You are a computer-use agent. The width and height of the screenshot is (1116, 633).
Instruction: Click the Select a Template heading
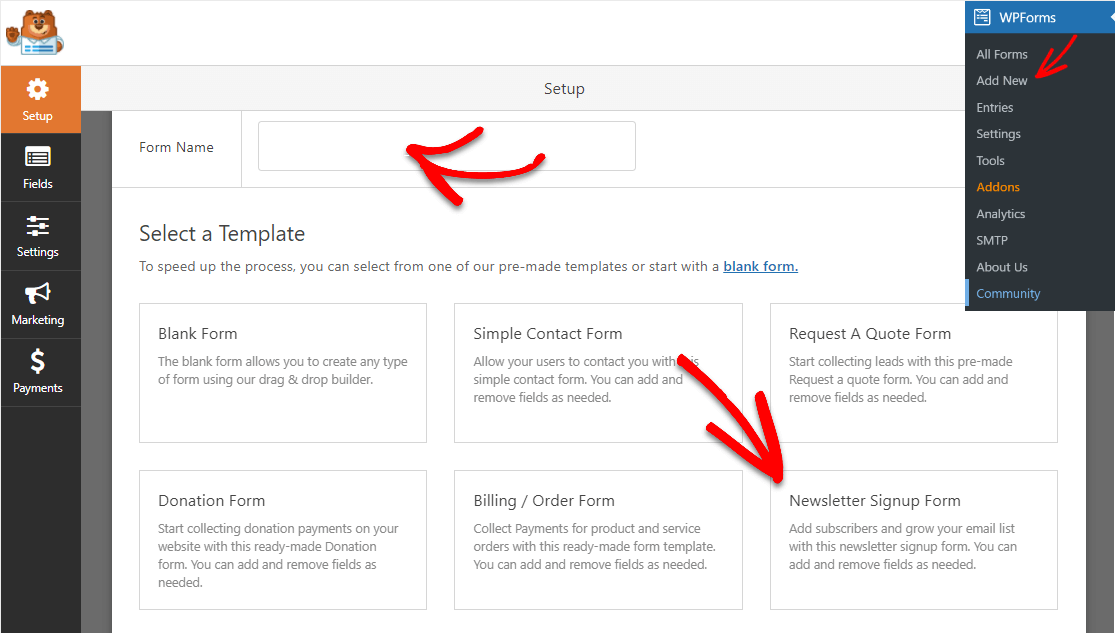222,234
